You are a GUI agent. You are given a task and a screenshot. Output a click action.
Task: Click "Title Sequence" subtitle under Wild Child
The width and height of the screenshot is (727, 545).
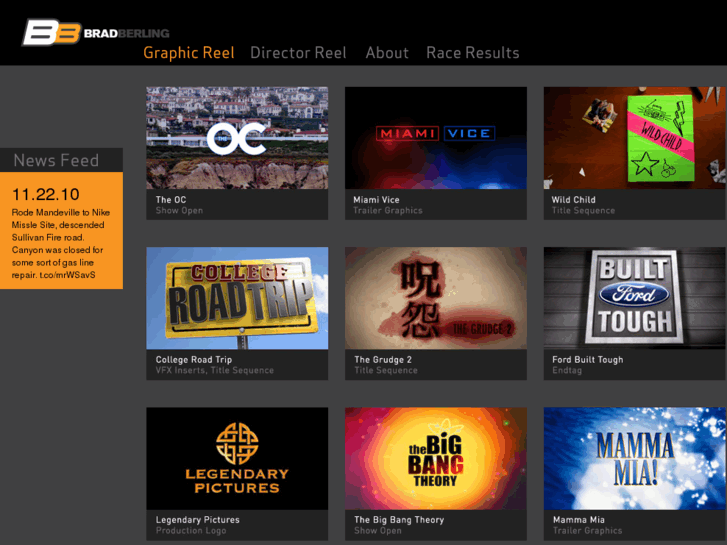[x=583, y=211]
